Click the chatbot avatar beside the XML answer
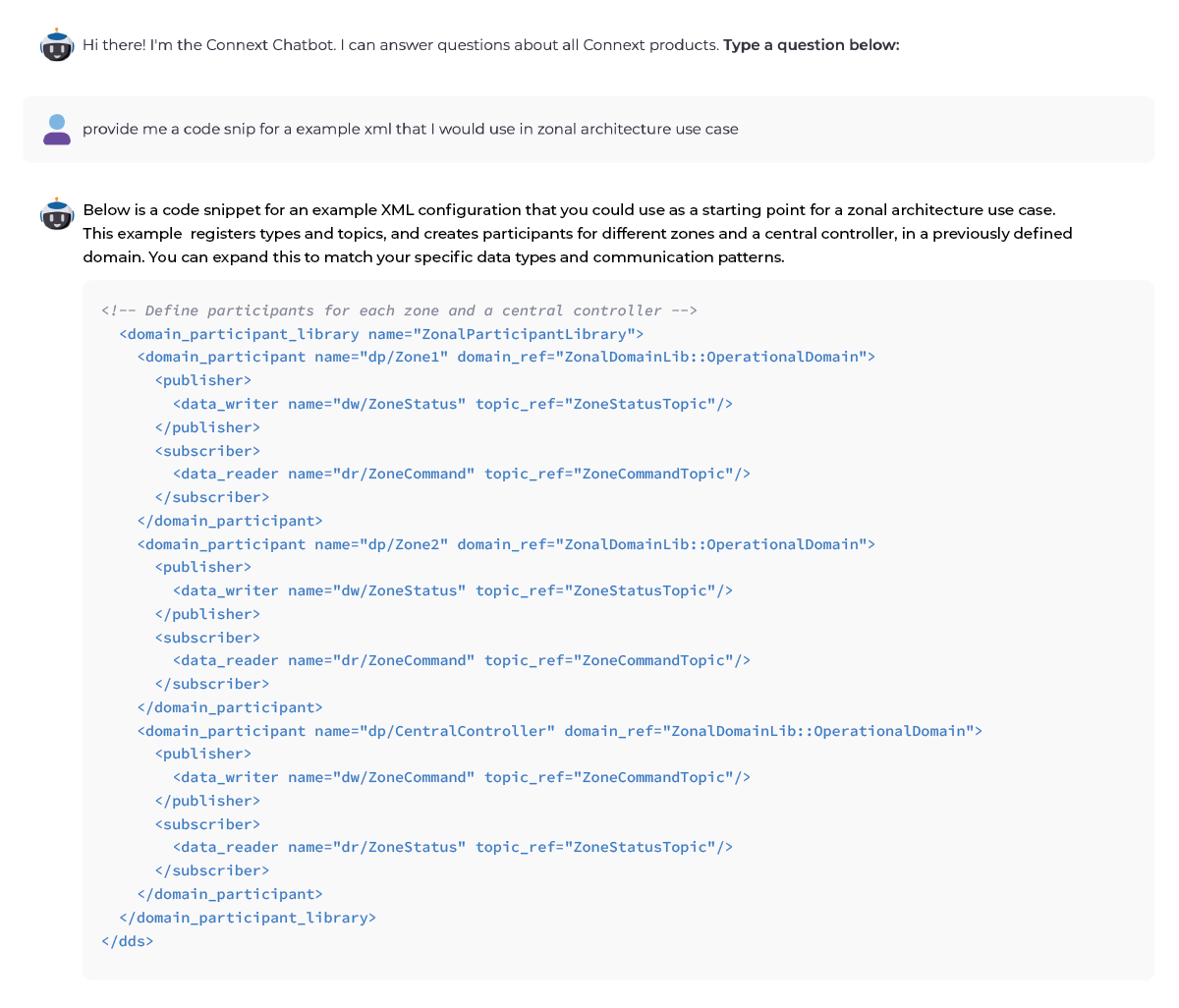 tap(57, 213)
